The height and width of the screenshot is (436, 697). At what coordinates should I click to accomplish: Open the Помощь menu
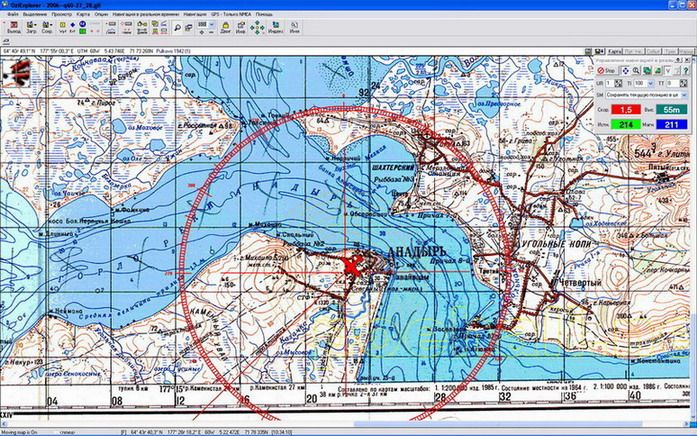tap(264, 14)
